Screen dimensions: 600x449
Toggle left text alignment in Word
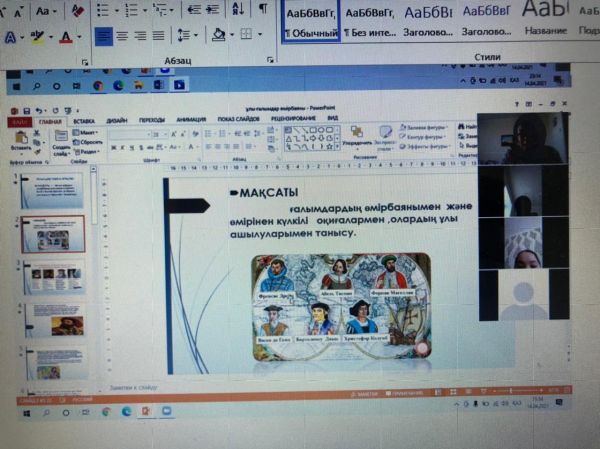(x=103, y=35)
